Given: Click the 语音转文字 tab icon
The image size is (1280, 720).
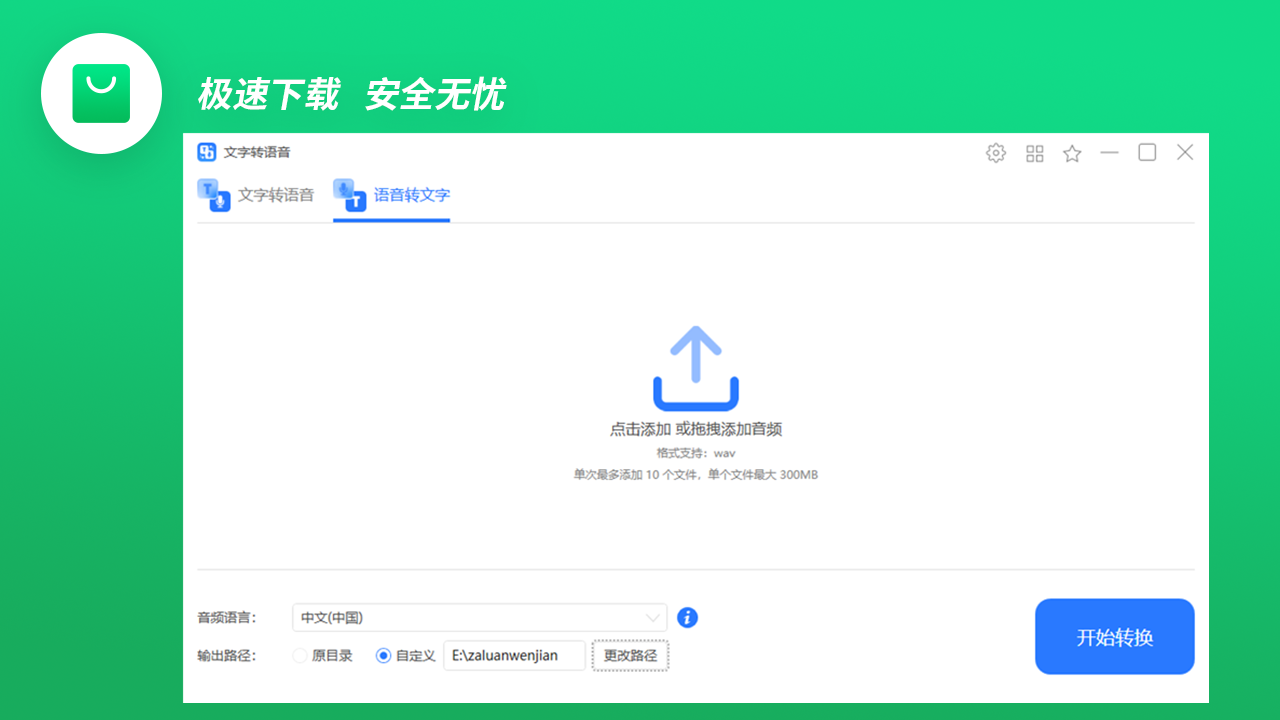Looking at the screenshot, I should point(352,193).
